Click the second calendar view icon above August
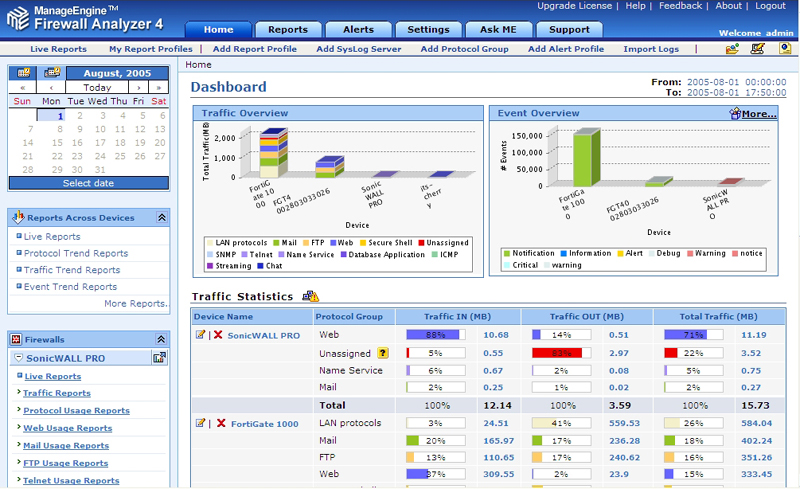This screenshot has width=800, height=489. 52,73
